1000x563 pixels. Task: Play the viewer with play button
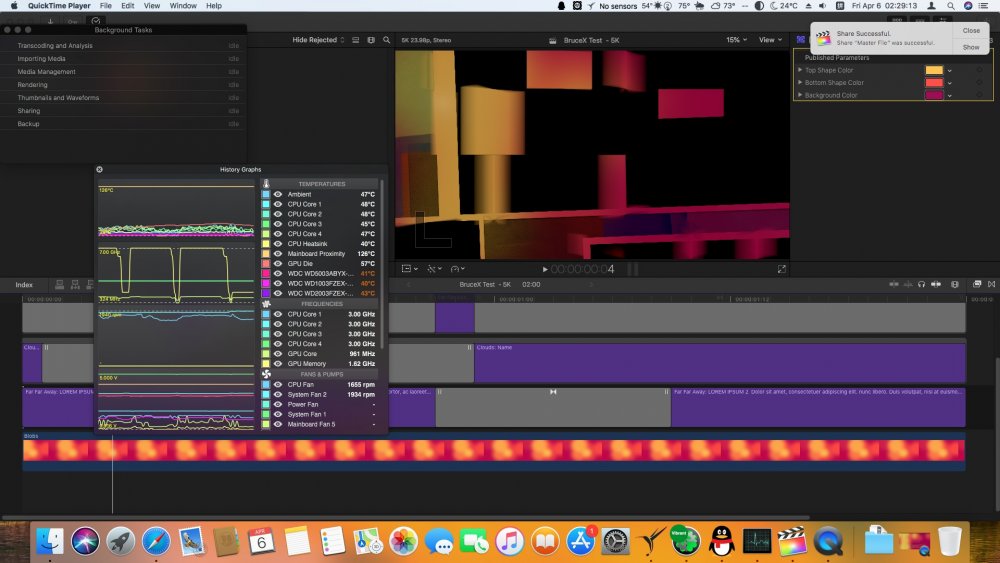(545, 269)
